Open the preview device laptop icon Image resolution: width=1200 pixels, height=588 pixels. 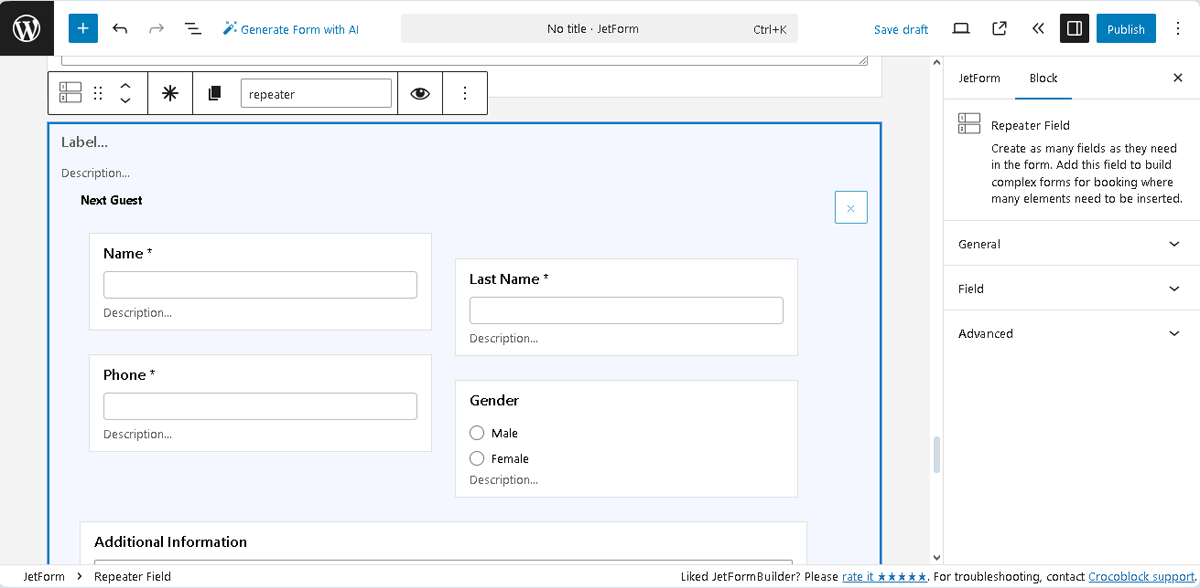click(961, 29)
